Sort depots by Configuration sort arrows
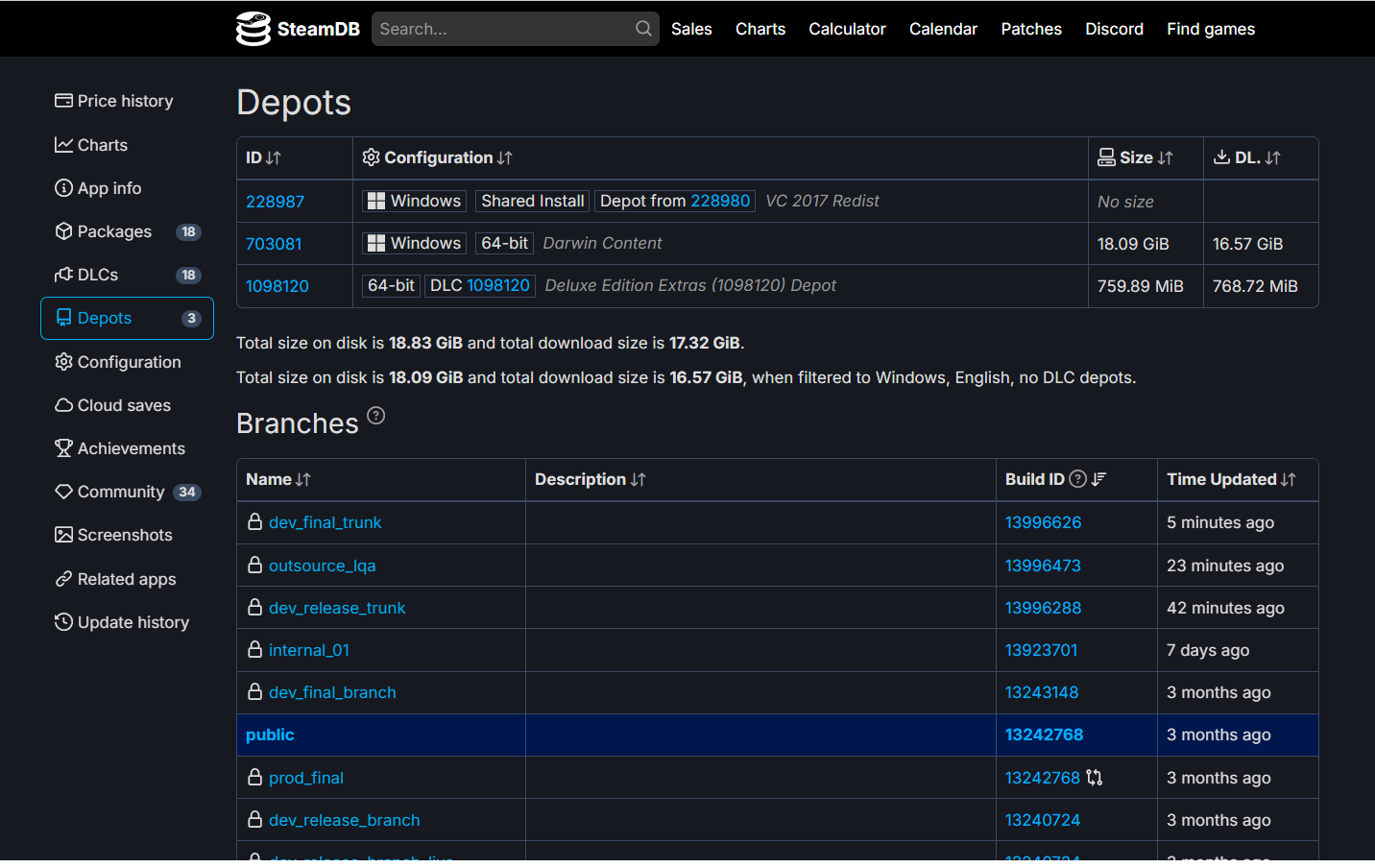 pos(505,157)
